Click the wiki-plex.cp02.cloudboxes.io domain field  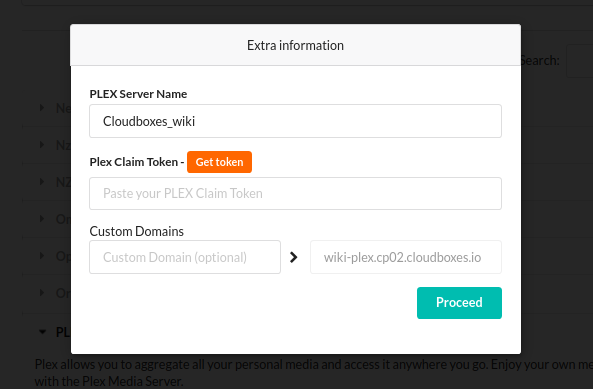[406, 257]
